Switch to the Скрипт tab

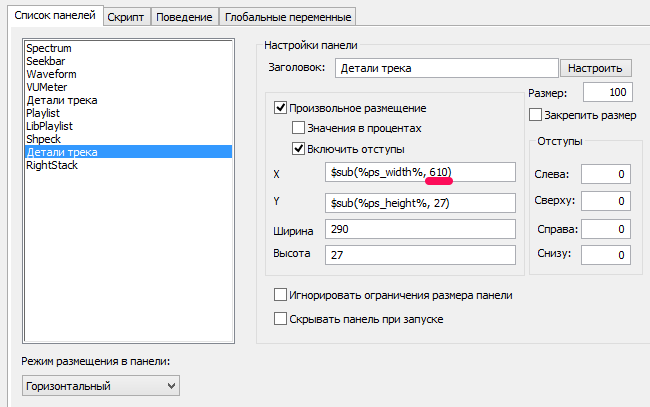(127, 17)
